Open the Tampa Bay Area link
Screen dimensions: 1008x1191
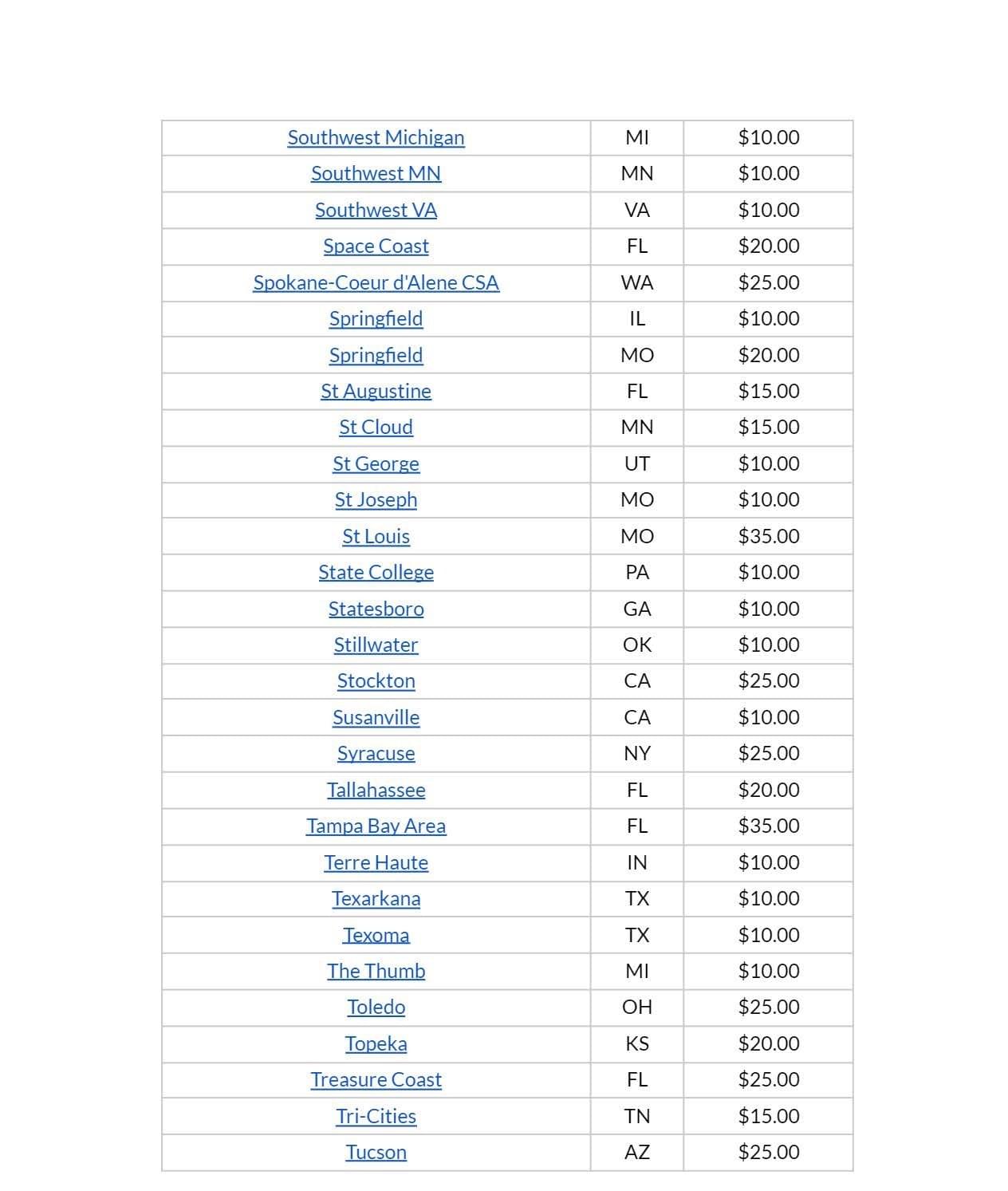click(376, 826)
